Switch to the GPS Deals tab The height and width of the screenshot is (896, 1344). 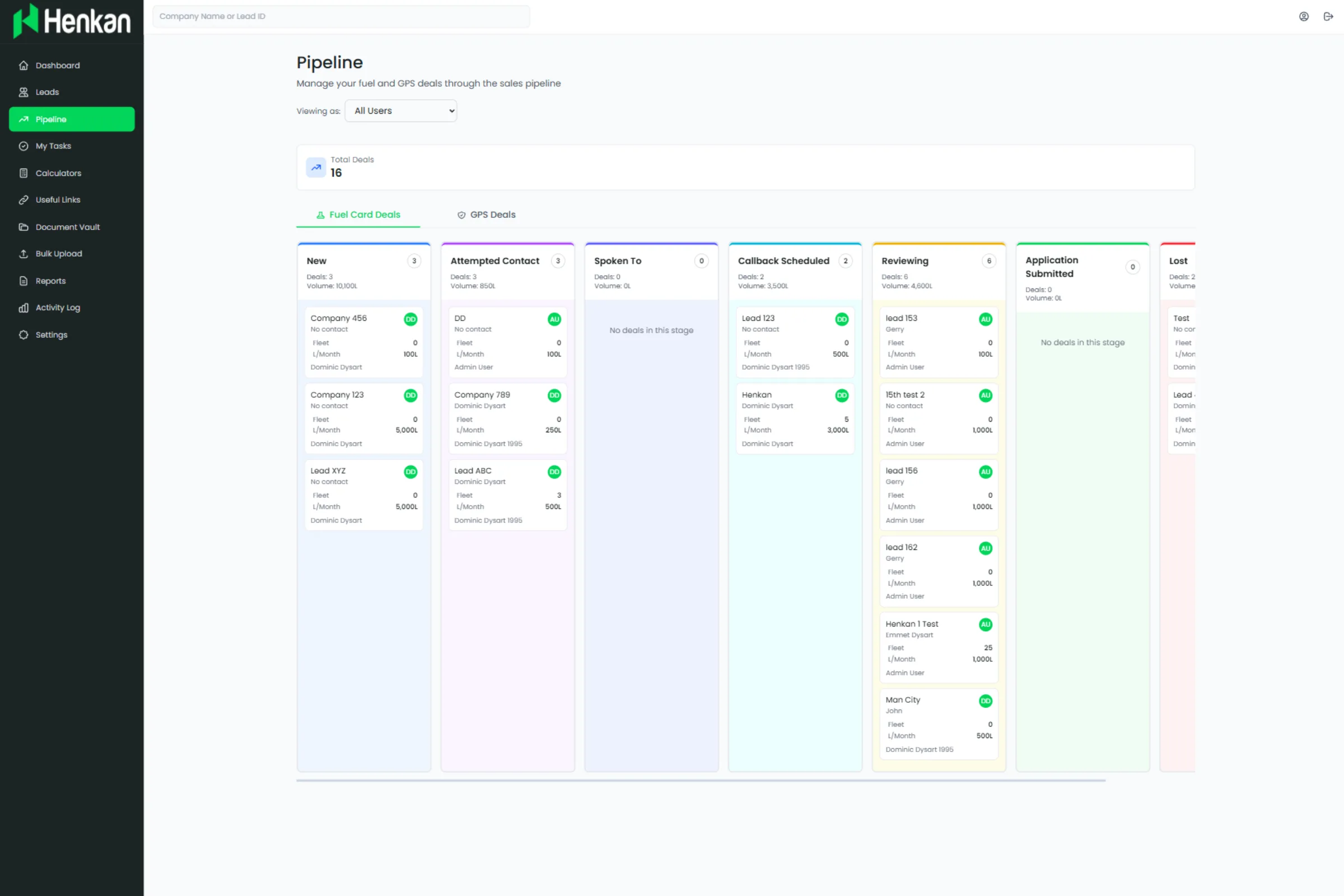486,215
